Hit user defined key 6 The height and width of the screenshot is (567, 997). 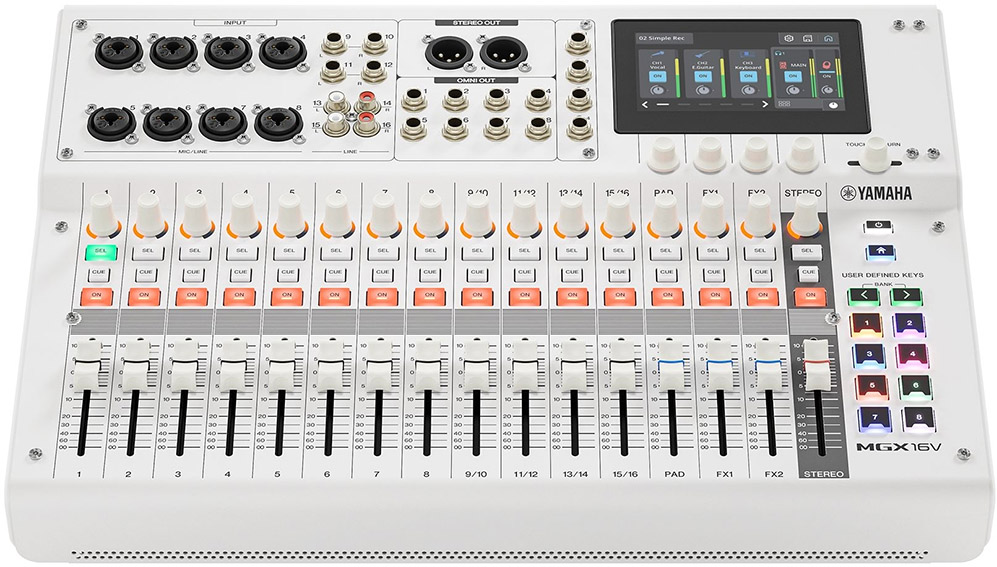click(916, 386)
